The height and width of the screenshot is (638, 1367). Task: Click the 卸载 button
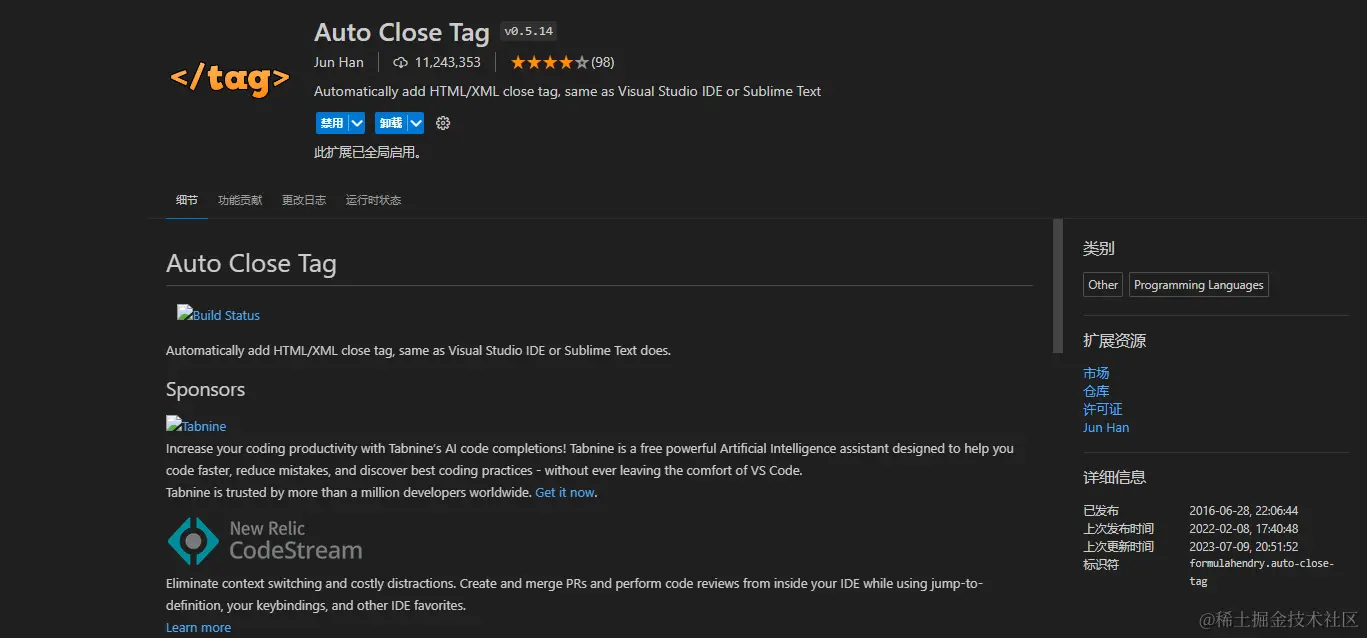(390, 123)
